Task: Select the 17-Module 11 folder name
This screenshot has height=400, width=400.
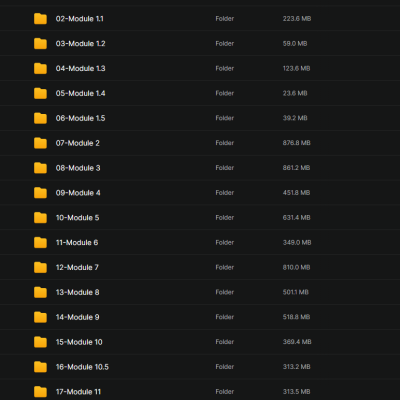Action: click(x=78, y=392)
